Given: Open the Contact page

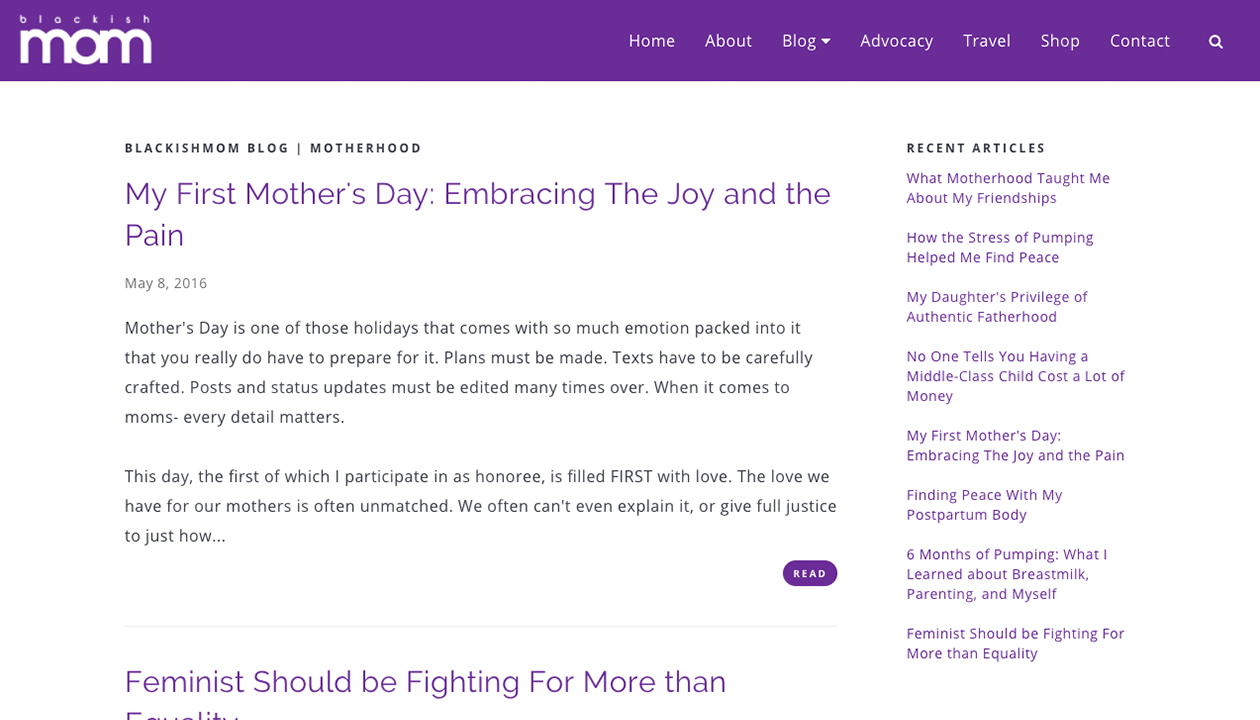Looking at the screenshot, I should pyautogui.click(x=1140, y=41).
